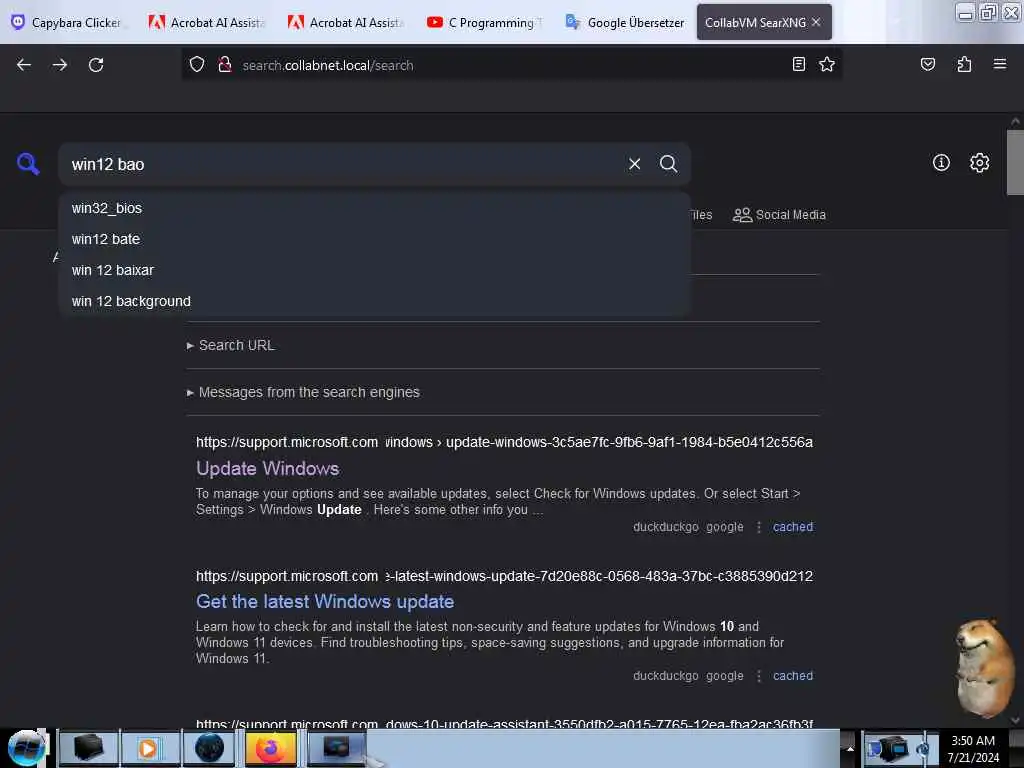This screenshot has height=768, width=1024.
Task: Open Get the latest Windows update result
Action: point(325,601)
